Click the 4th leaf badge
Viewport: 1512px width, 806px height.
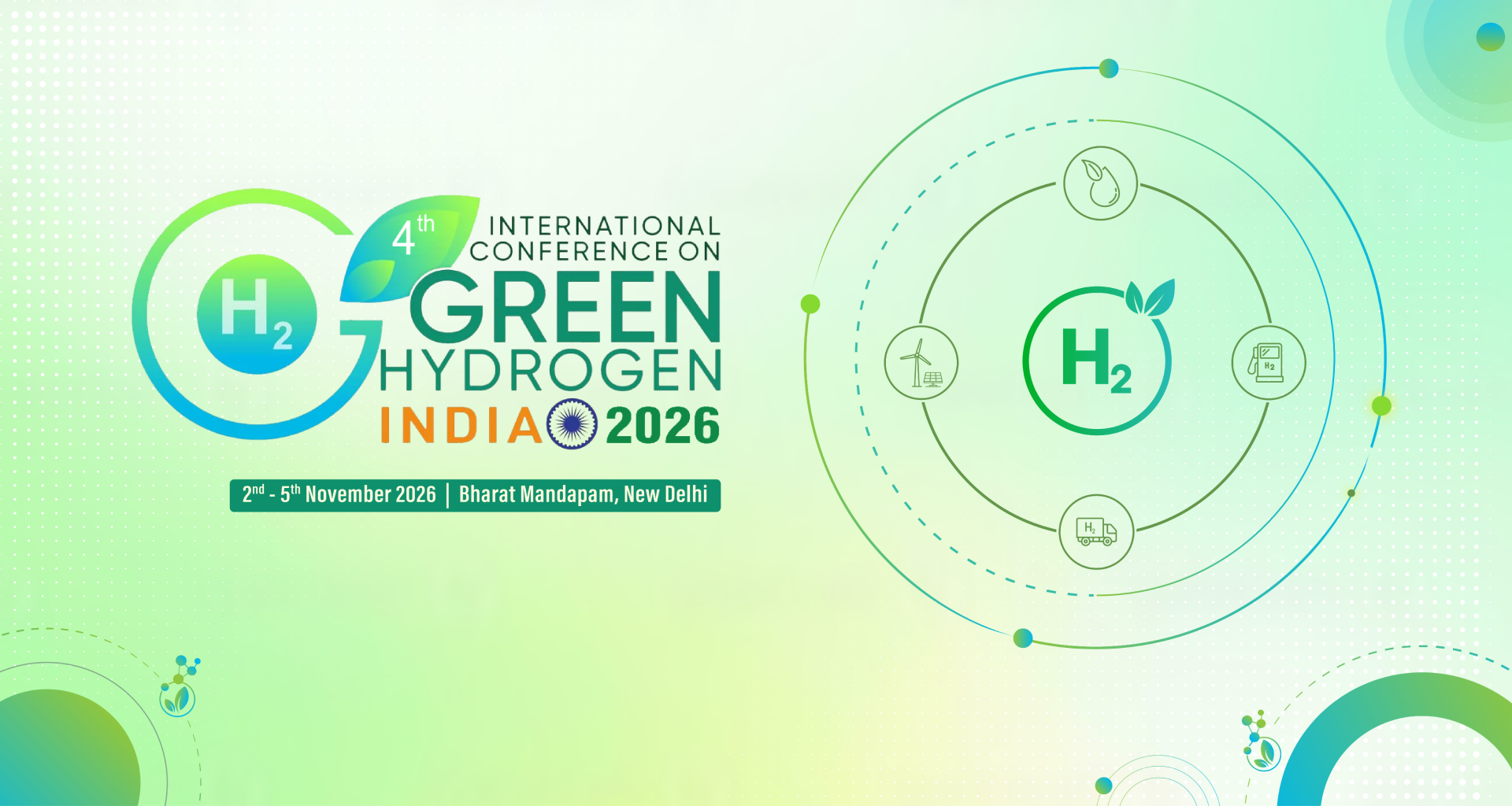(409, 246)
